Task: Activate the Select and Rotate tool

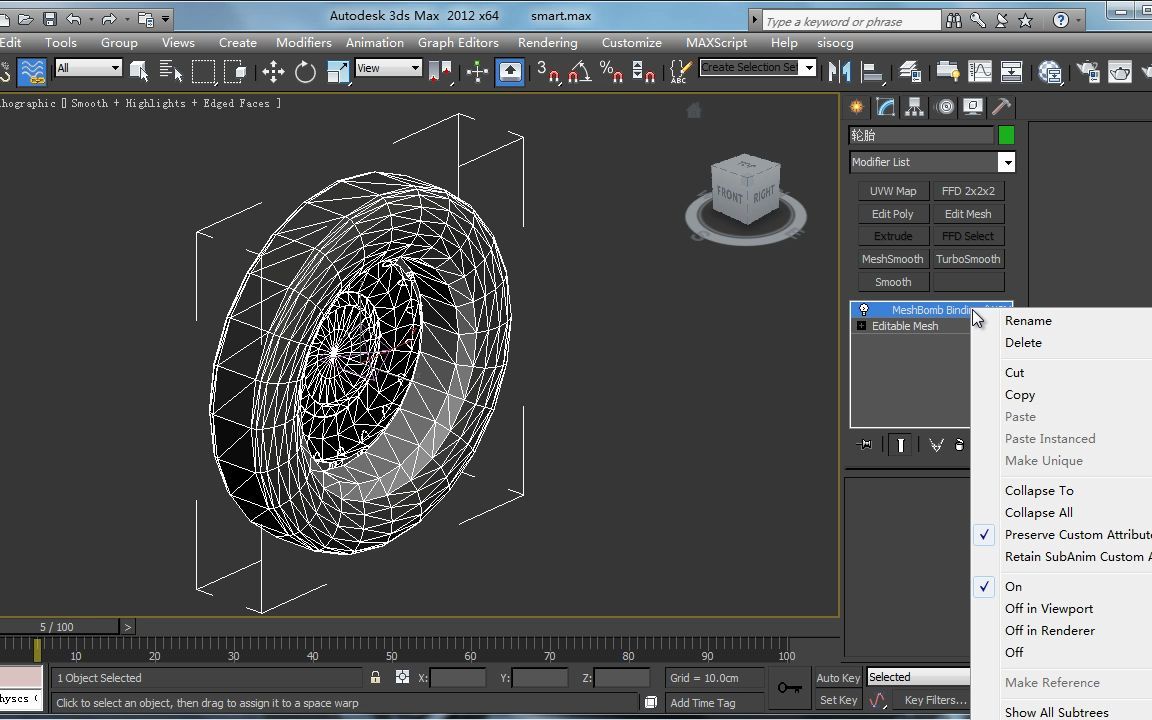Action: click(306, 71)
